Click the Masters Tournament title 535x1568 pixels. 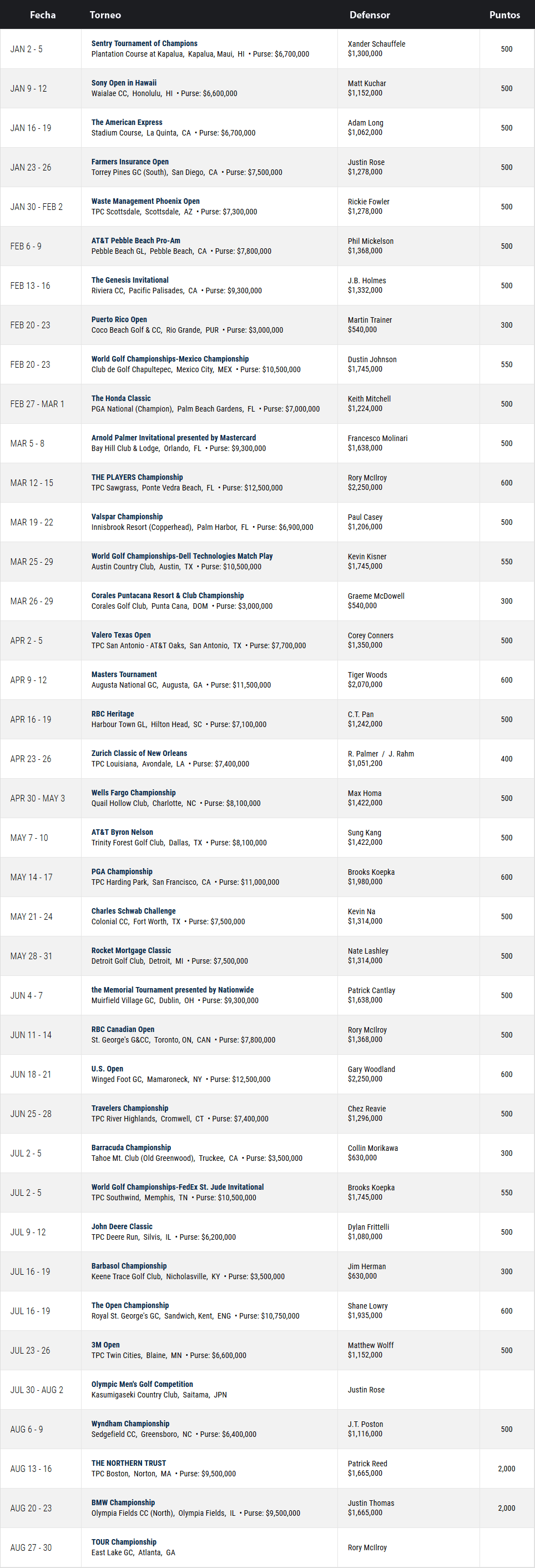click(x=124, y=674)
